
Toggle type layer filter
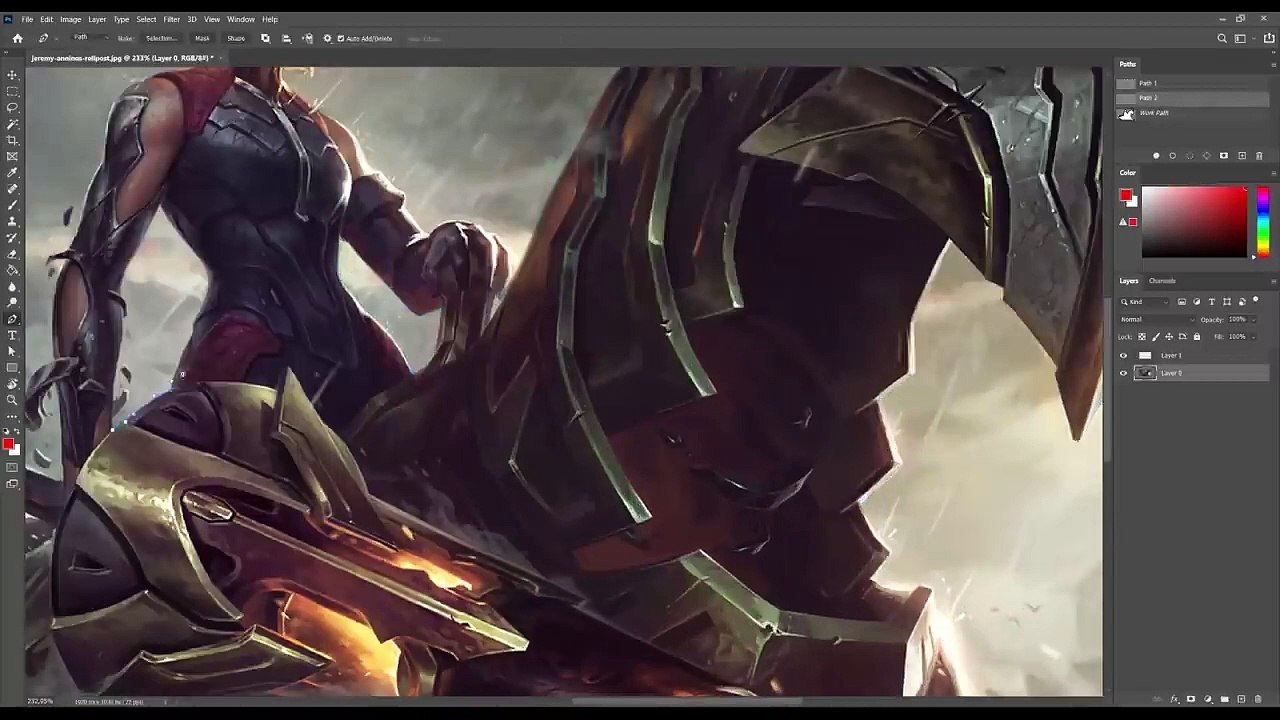1212,302
